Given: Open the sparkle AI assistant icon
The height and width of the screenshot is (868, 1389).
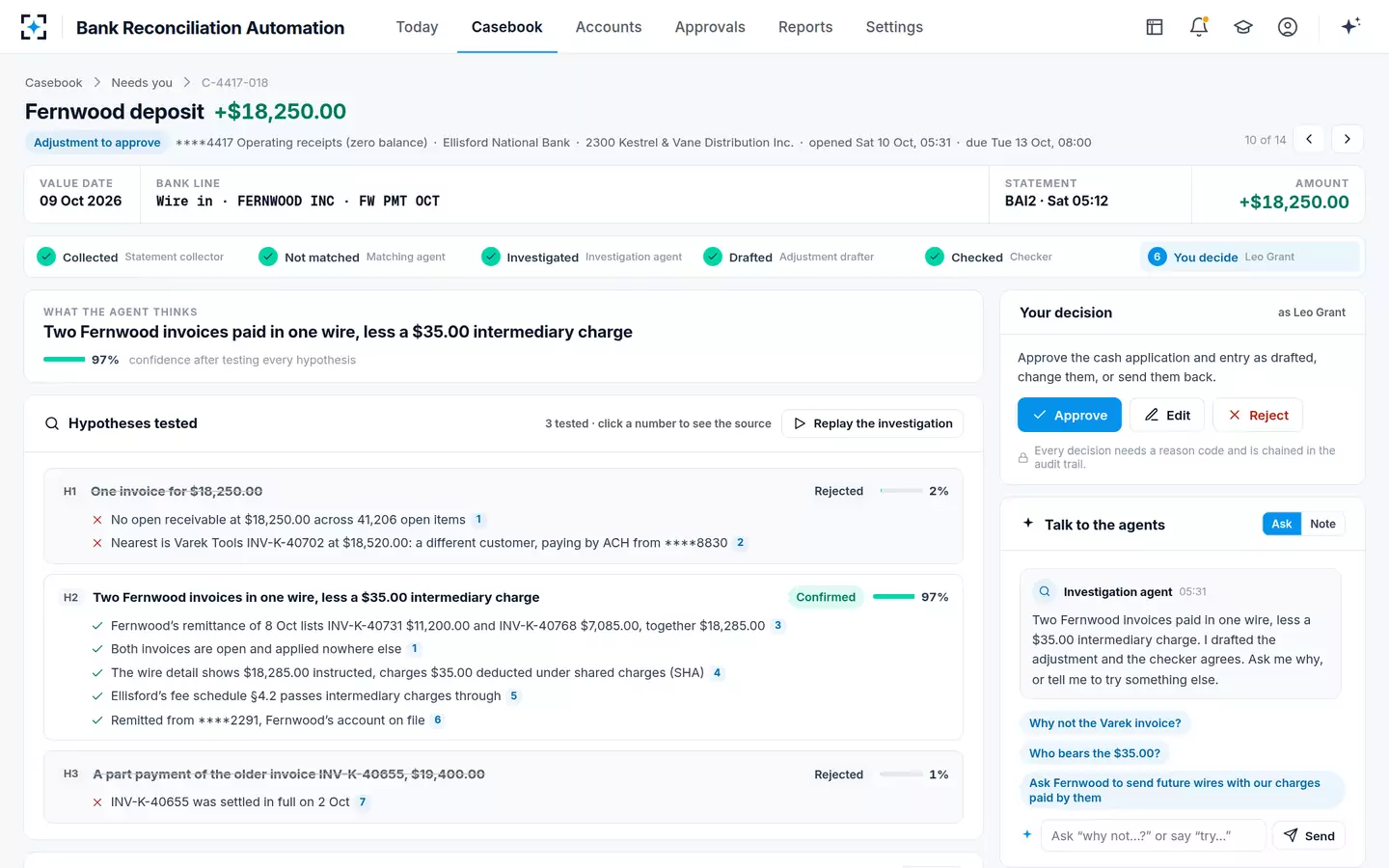Looking at the screenshot, I should click(1350, 26).
